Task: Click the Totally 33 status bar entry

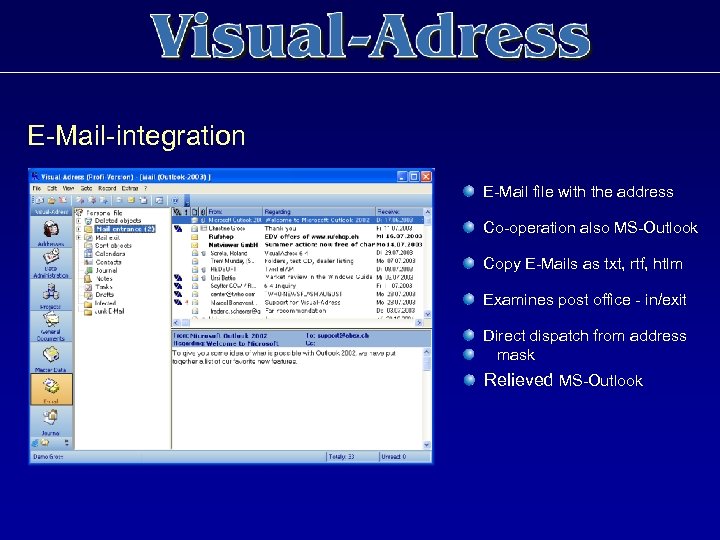Action: click(342, 456)
